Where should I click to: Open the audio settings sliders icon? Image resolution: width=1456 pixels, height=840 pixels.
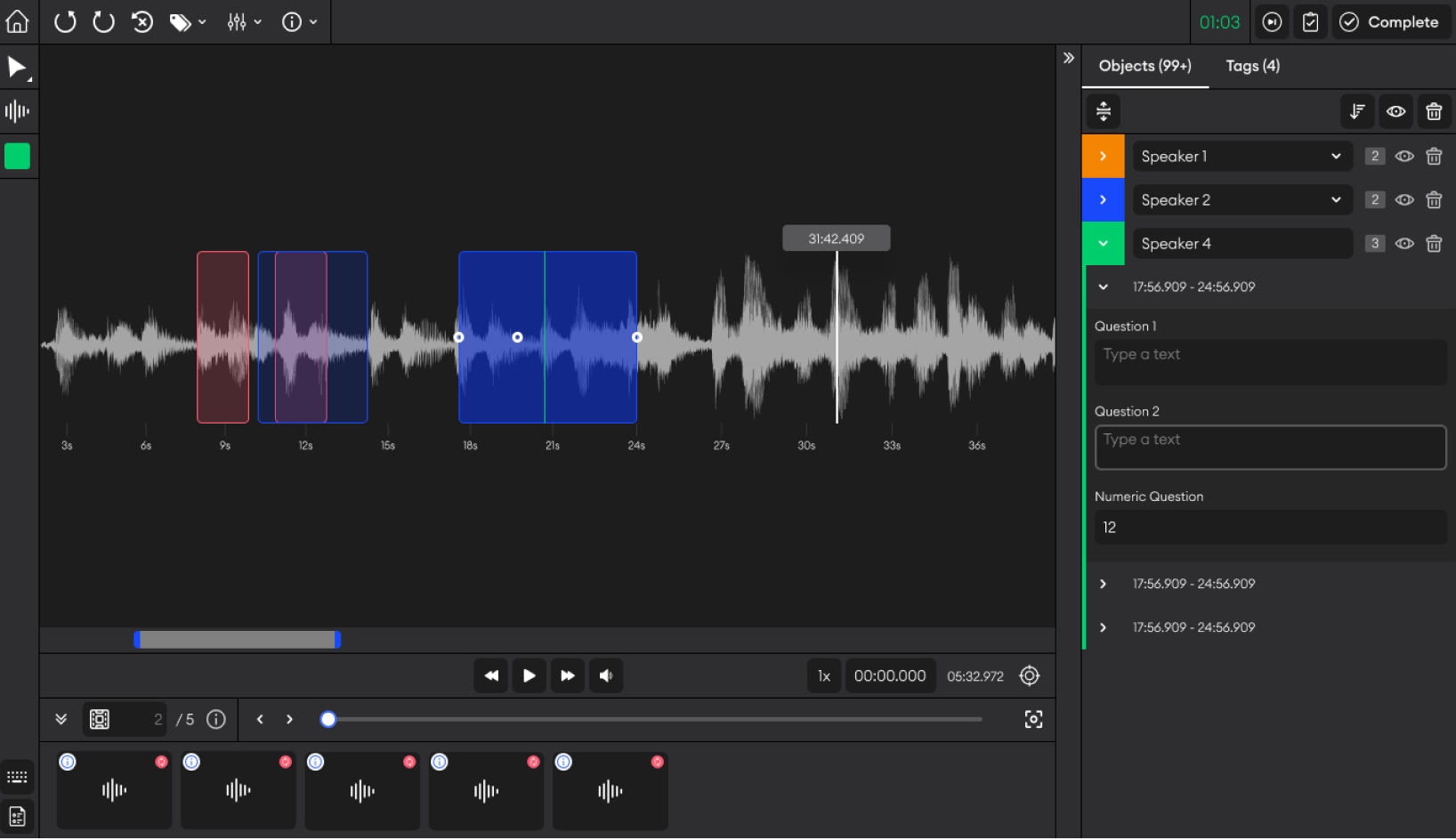237,22
